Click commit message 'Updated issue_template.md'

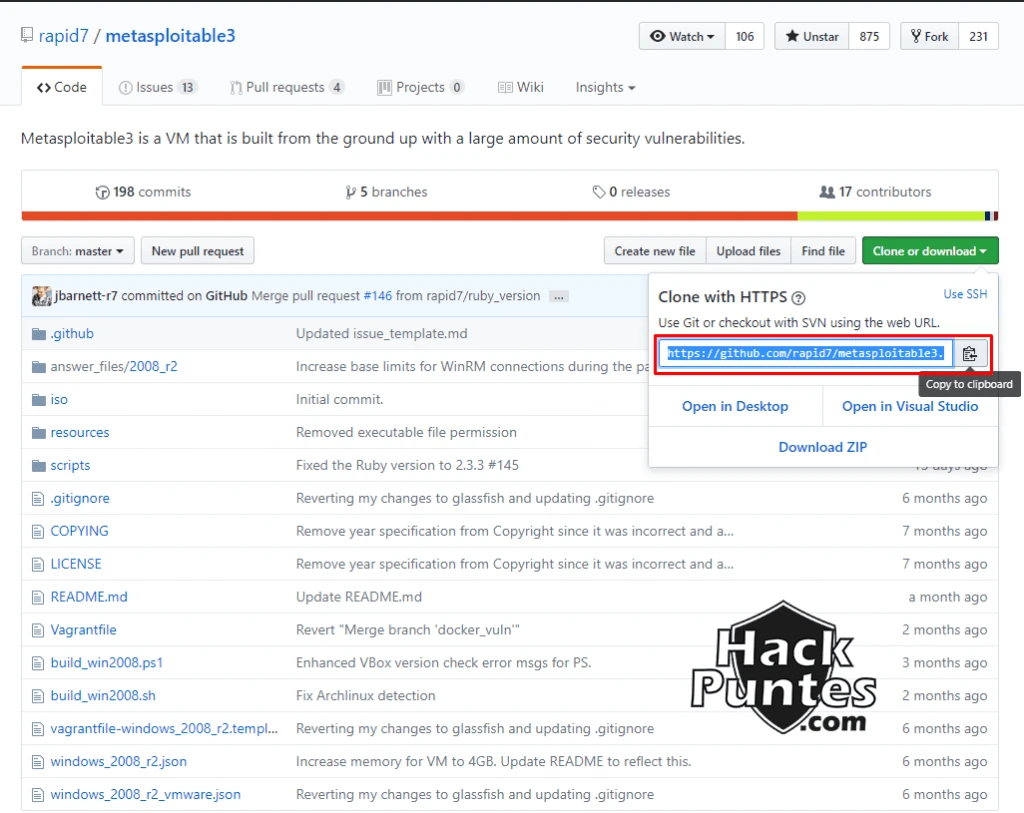pyautogui.click(x=382, y=334)
